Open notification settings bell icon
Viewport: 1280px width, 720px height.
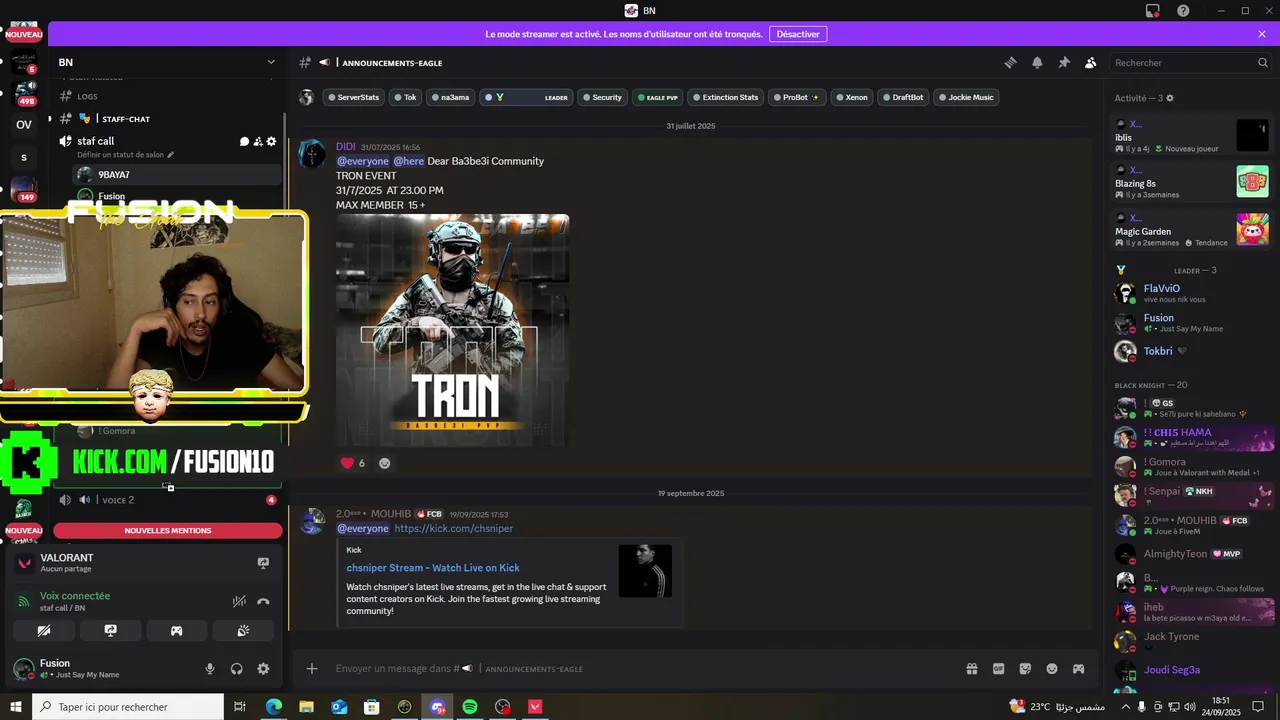(1037, 63)
